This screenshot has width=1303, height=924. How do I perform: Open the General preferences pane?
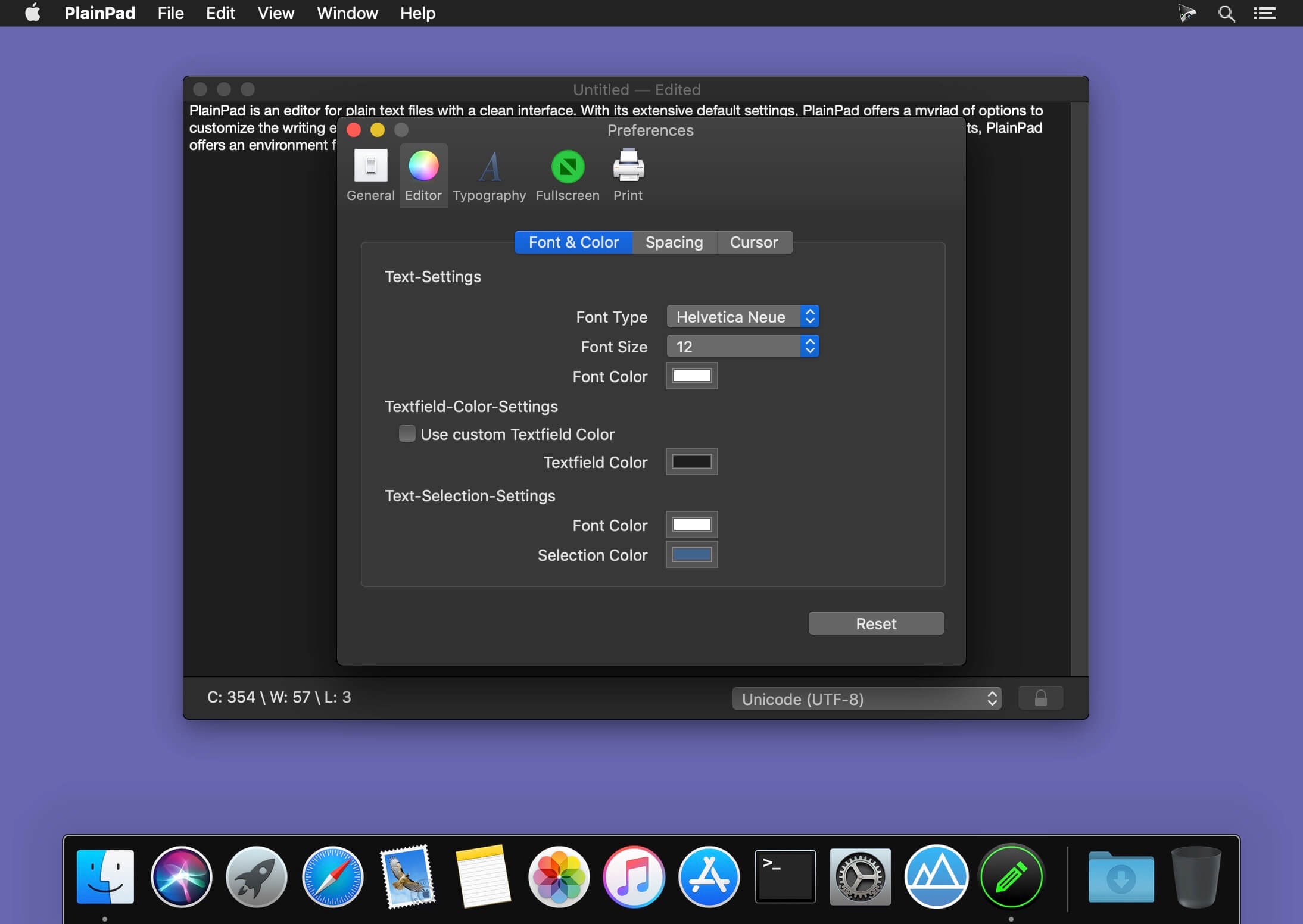click(x=370, y=176)
